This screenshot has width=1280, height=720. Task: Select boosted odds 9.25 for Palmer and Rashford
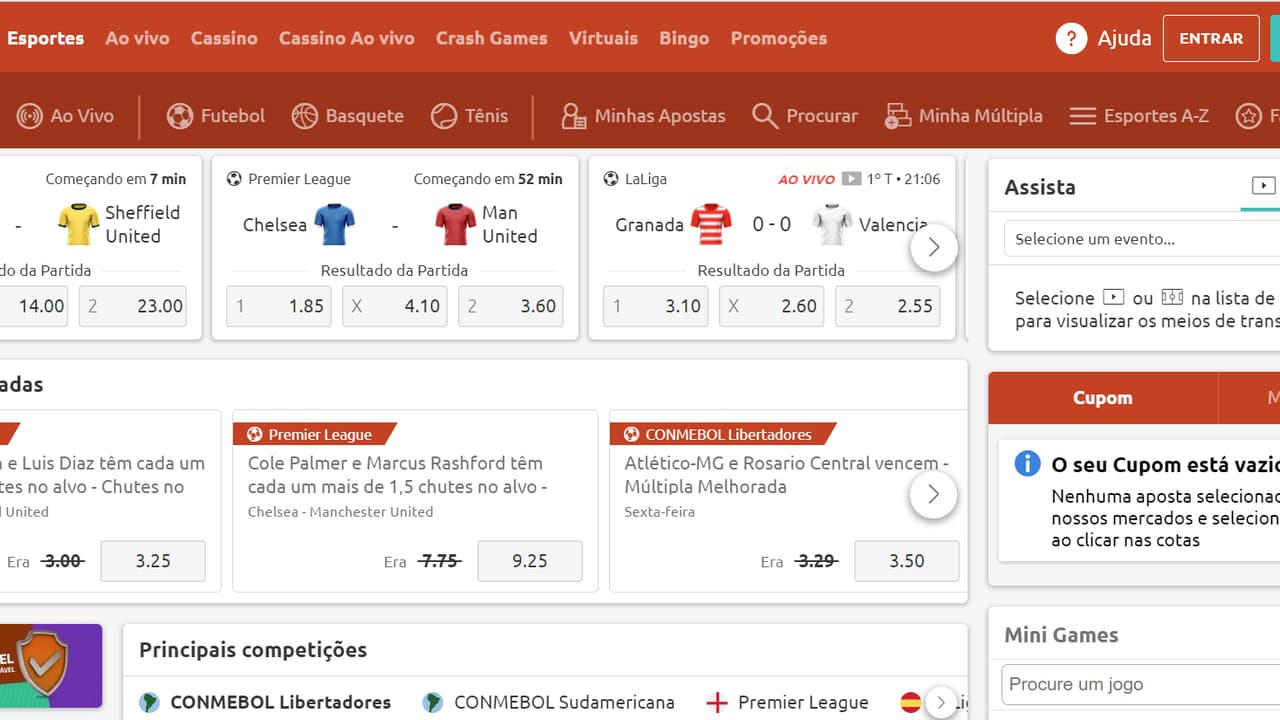(530, 561)
